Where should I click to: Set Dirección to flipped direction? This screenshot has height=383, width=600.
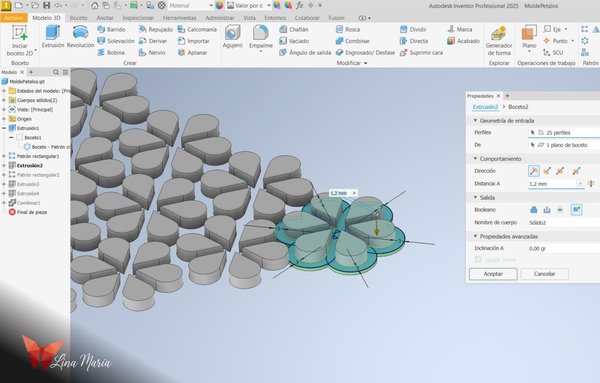(547, 171)
